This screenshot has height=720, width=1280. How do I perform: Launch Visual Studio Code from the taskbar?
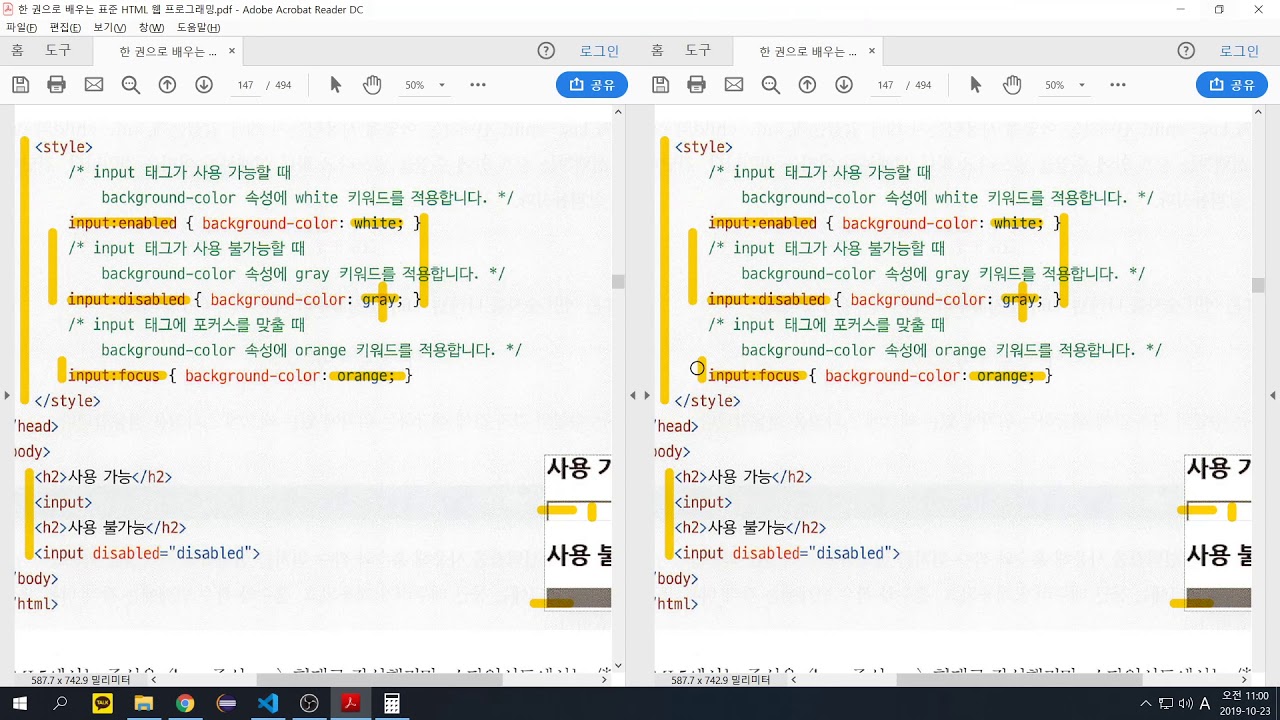pos(267,704)
